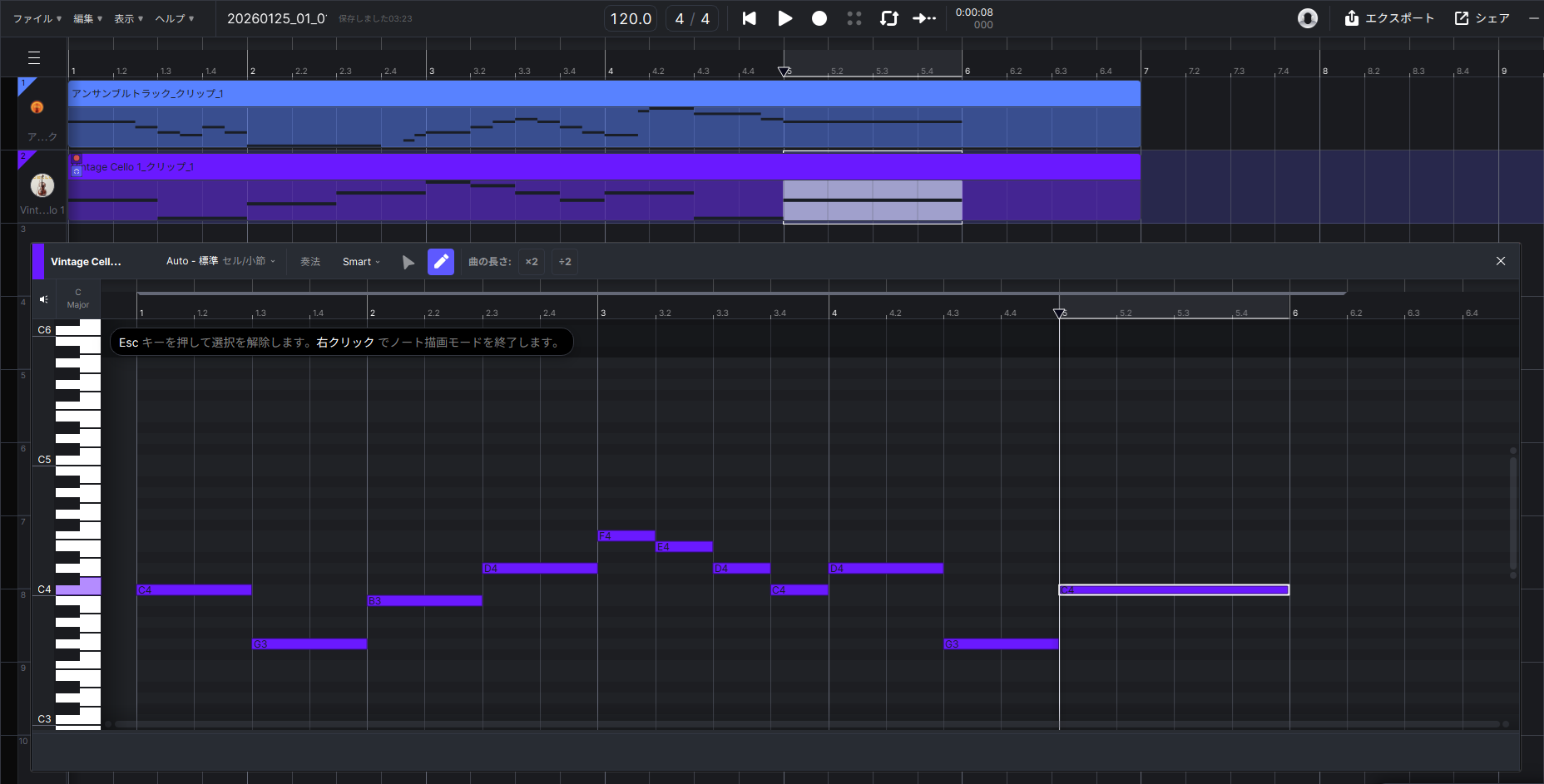Open the Auto grid snap dropdown
This screenshot has height=784, width=1544.
pos(220,261)
